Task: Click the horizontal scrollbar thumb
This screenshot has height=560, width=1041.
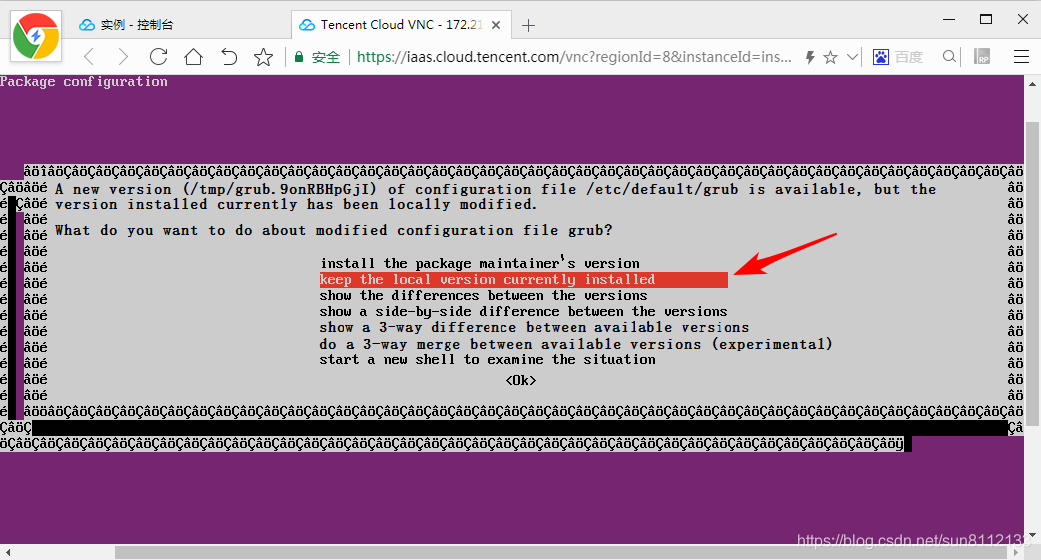Action: (563, 553)
